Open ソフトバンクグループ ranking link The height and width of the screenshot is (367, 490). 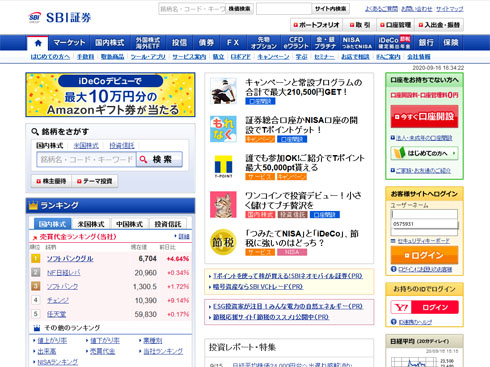pos(70,259)
